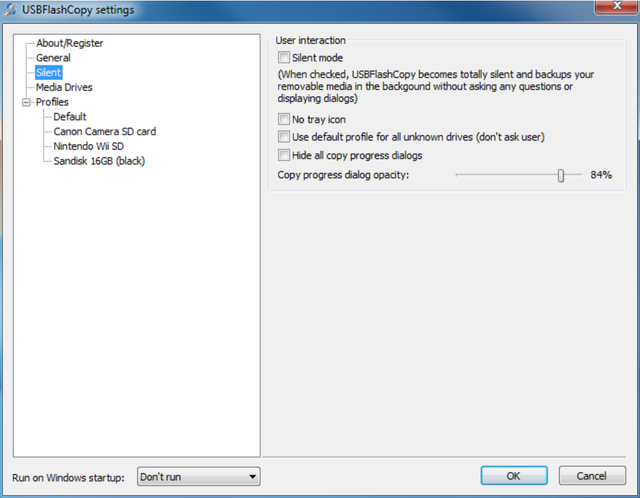Screen dimensions: 640x498
Task: Click the 84% opacity value text
Action: pyautogui.click(x=601, y=175)
